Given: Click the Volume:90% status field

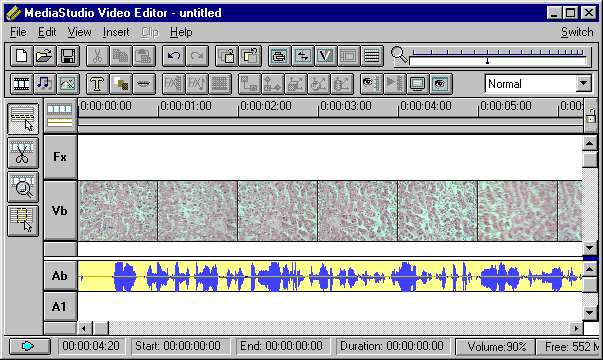Looking at the screenshot, I should (496, 347).
